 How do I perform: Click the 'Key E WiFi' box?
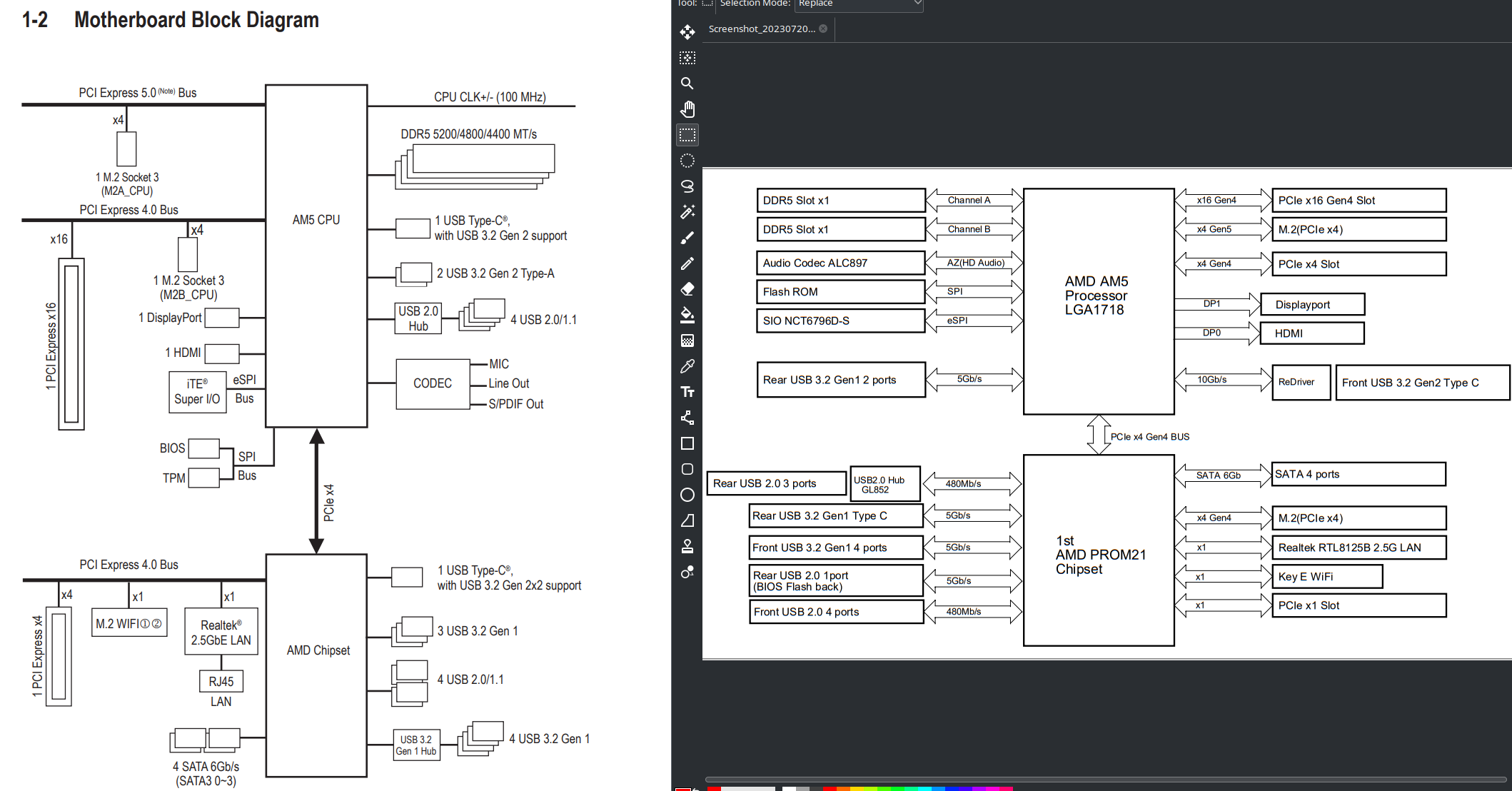tap(1328, 577)
